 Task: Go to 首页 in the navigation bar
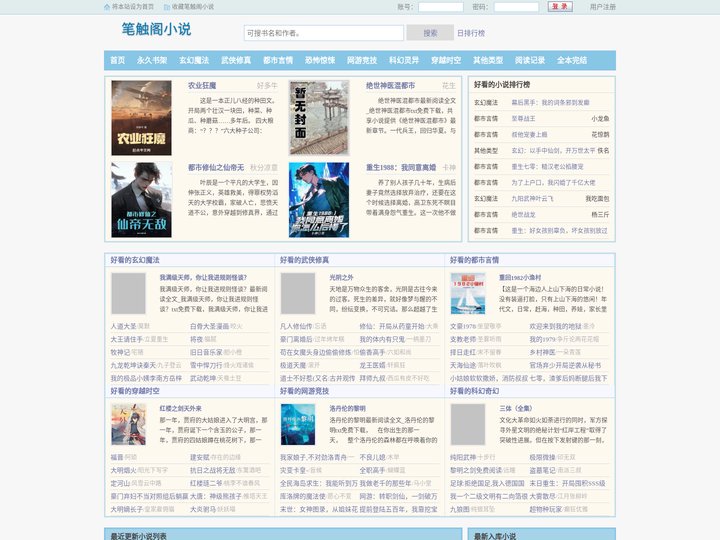pos(118,60)
